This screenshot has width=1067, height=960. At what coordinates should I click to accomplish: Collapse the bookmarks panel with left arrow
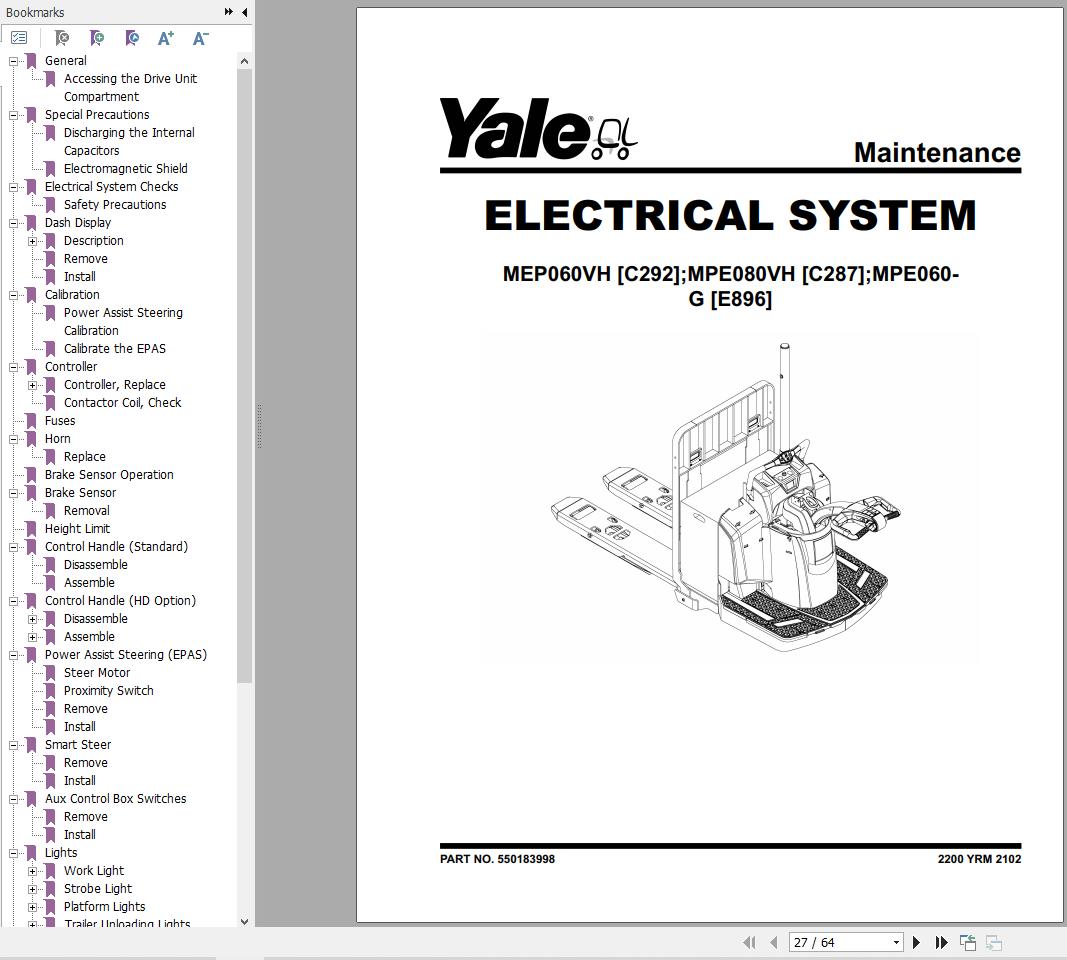244,12
